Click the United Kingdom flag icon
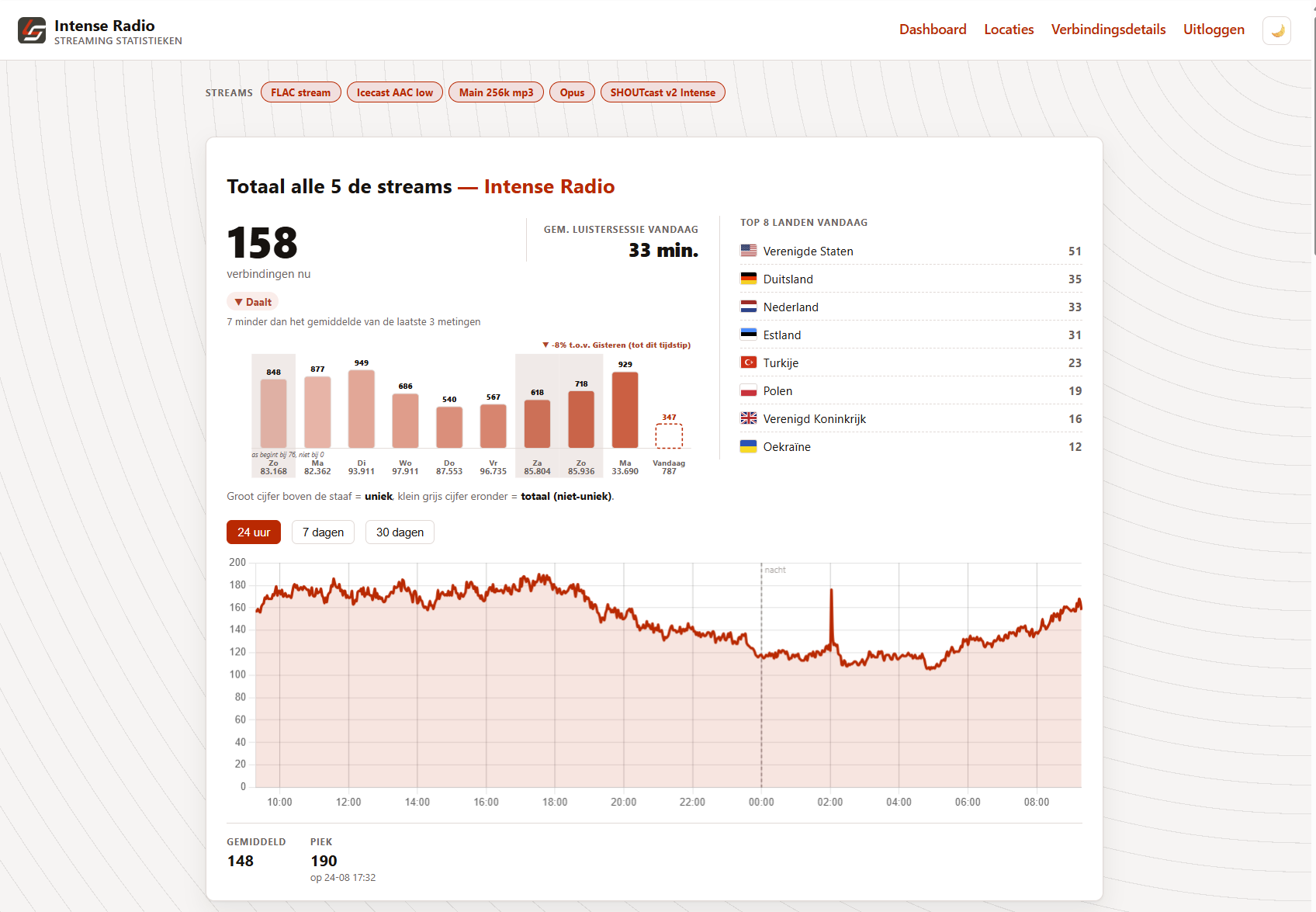The width and height of the screenshot is (1316, 912). (749, 418)
